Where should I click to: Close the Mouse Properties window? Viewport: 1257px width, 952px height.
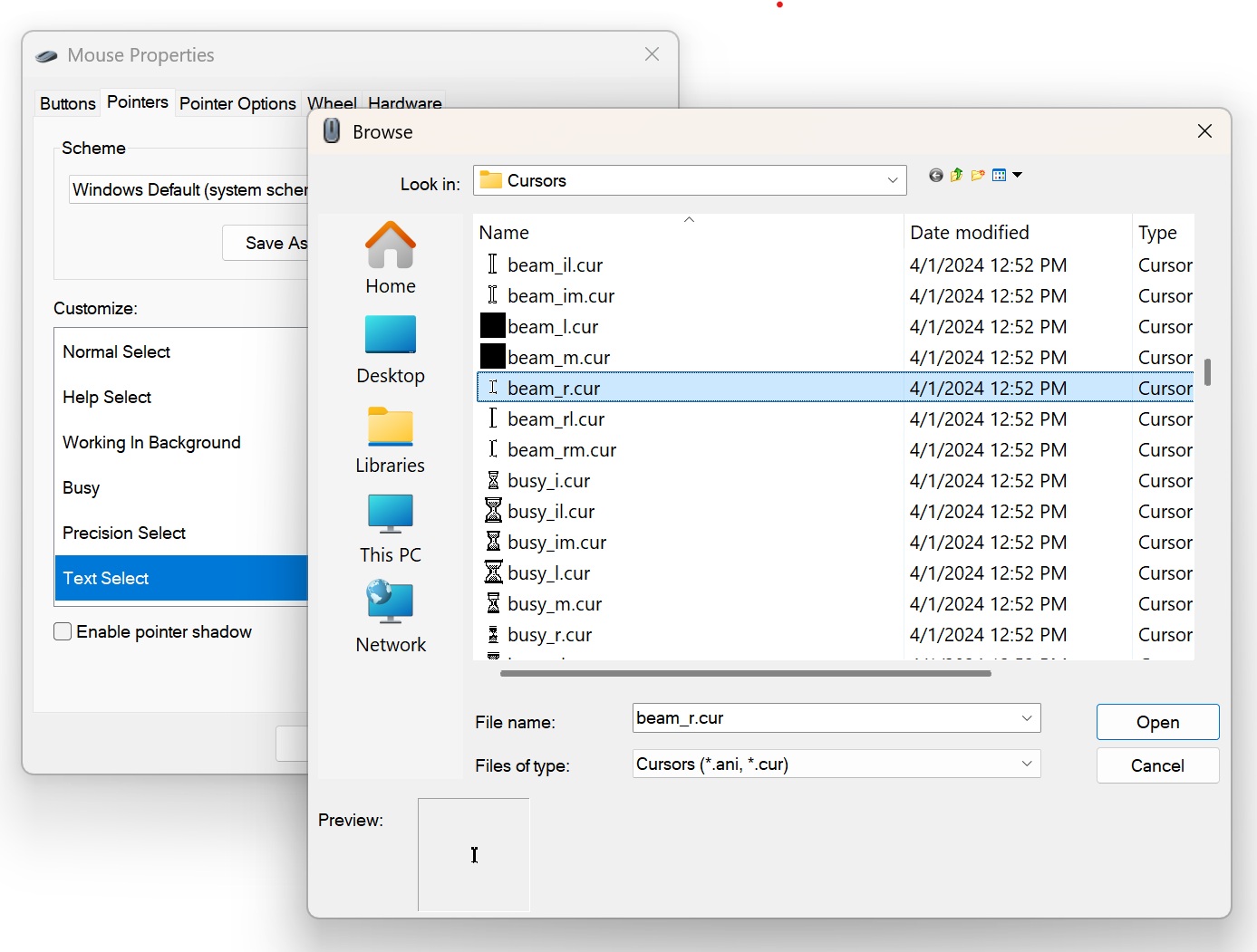point(652,54)
